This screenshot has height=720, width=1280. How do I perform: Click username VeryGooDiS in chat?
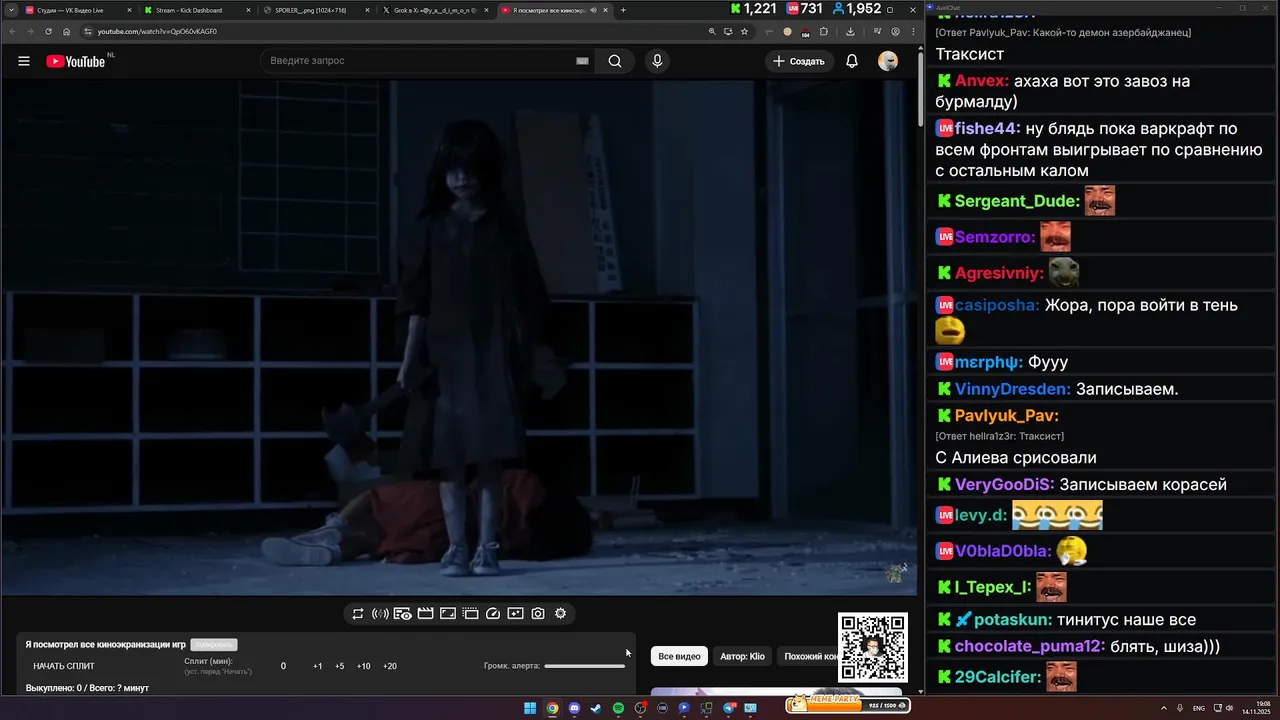pos(1004,485)
